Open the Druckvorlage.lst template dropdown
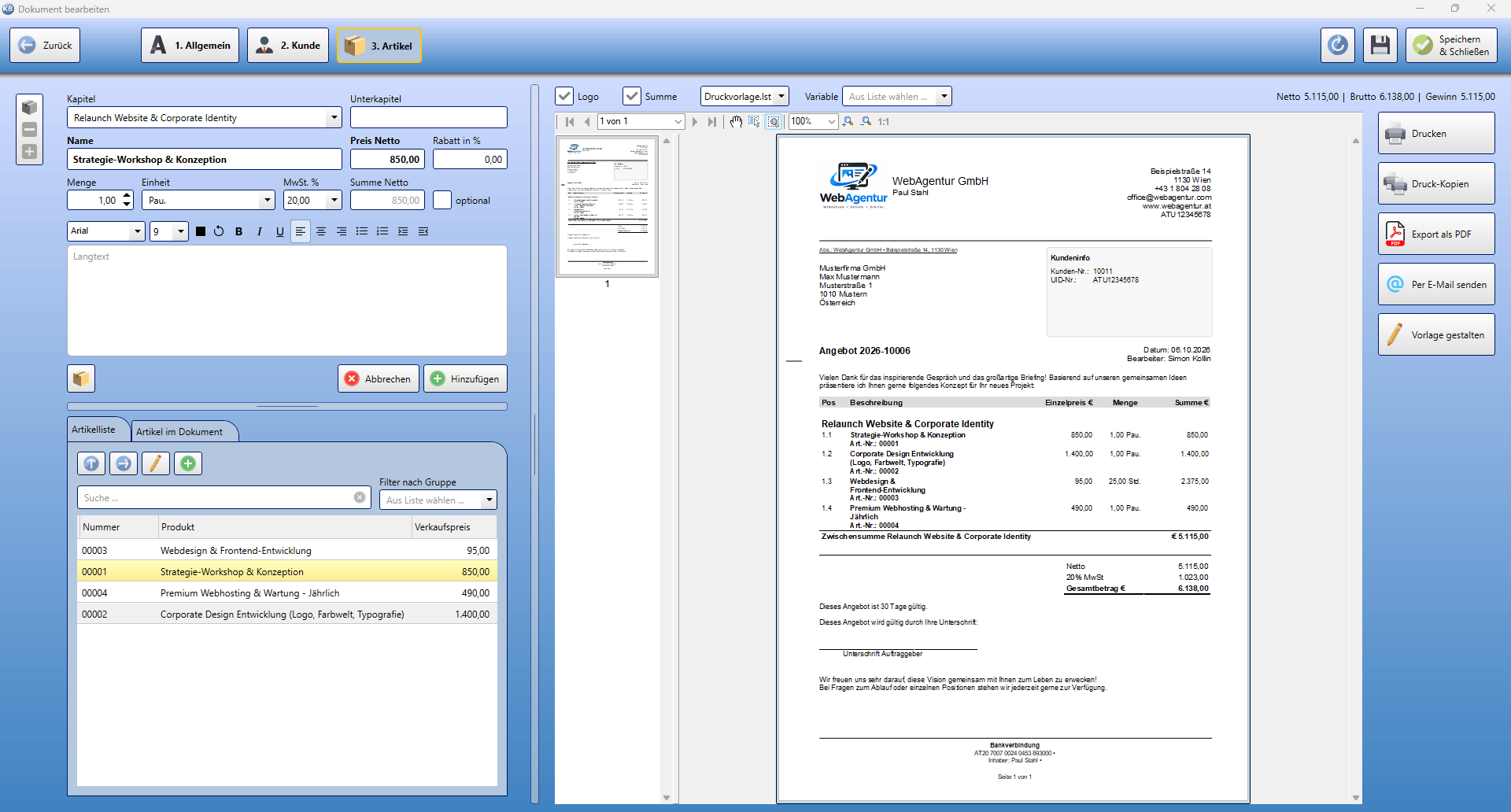The height and width of the screenshot is (812, 1511). [781, 96]
